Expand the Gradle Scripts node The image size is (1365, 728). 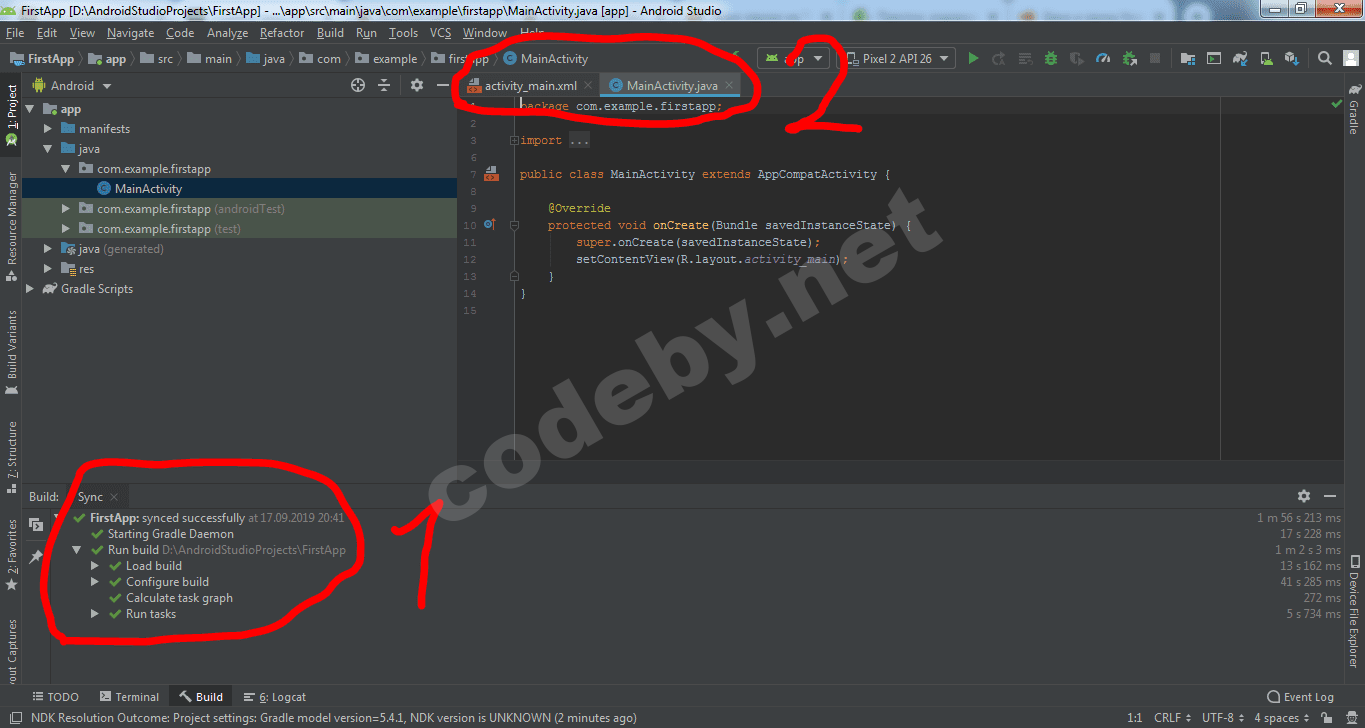click(x=30, y=289)
